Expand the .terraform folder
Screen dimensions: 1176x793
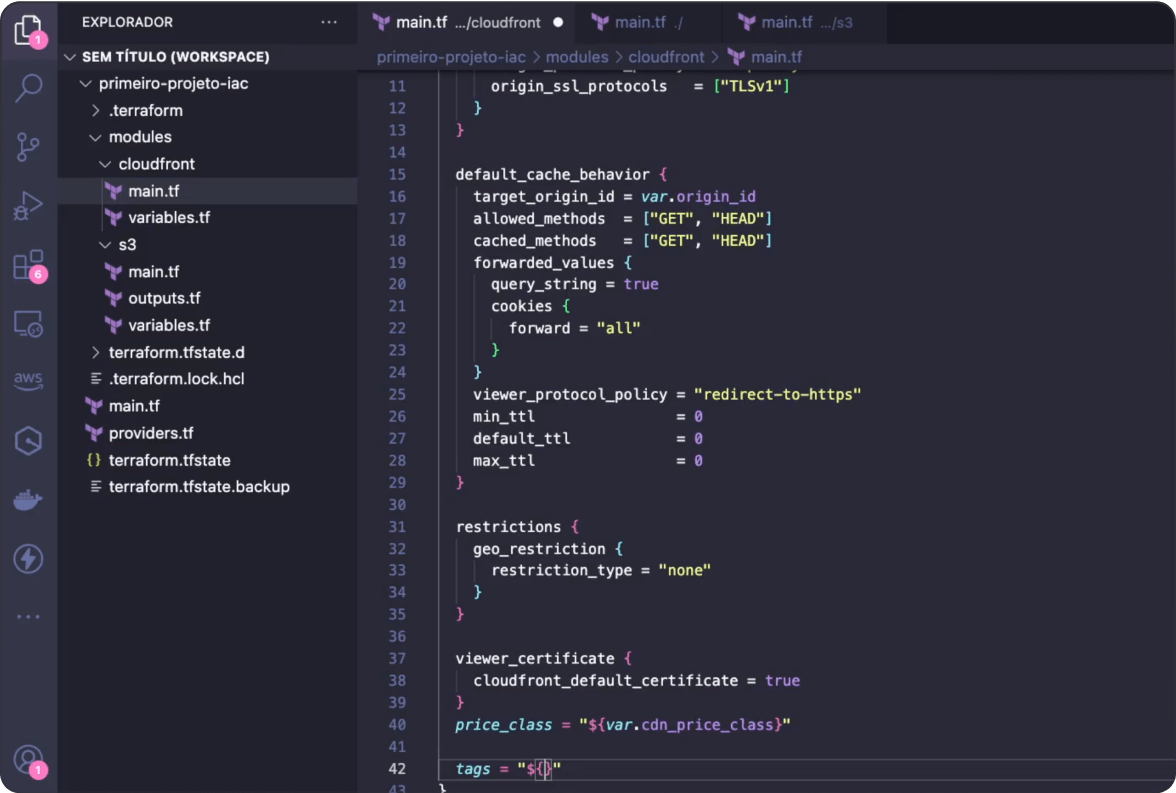(x=145, y=110)
